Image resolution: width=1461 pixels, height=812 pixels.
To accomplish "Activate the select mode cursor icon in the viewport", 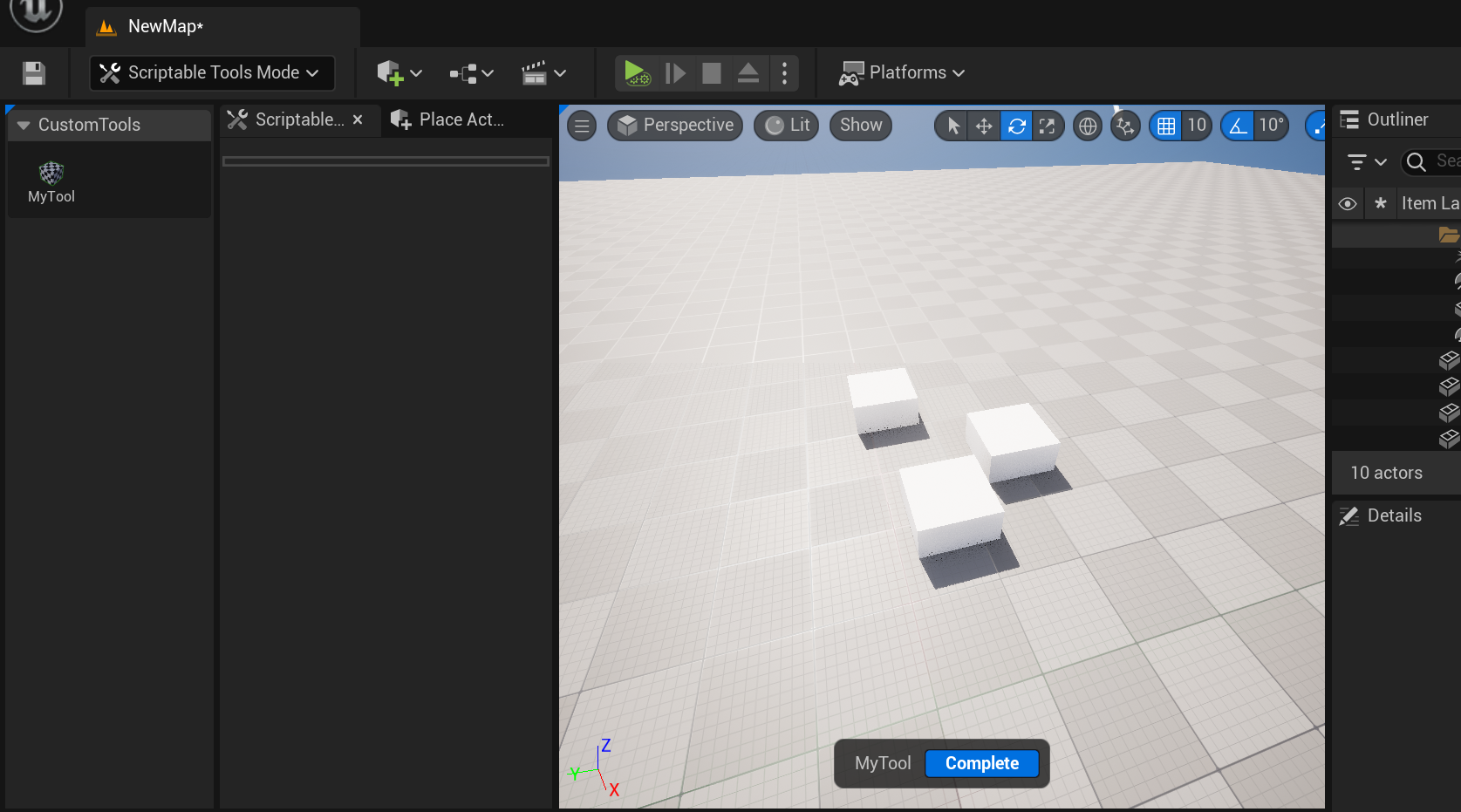I will [x=953, y=126].
